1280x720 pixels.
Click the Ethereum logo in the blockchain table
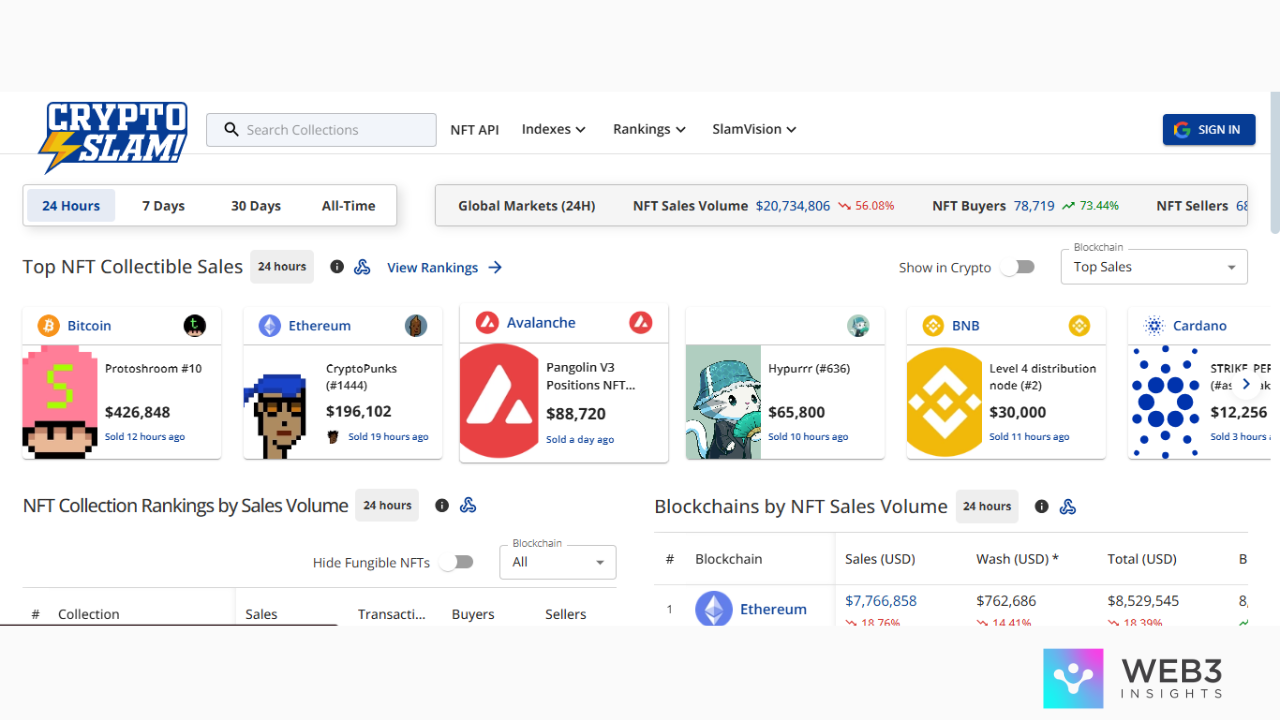click(x=714, y=609)
